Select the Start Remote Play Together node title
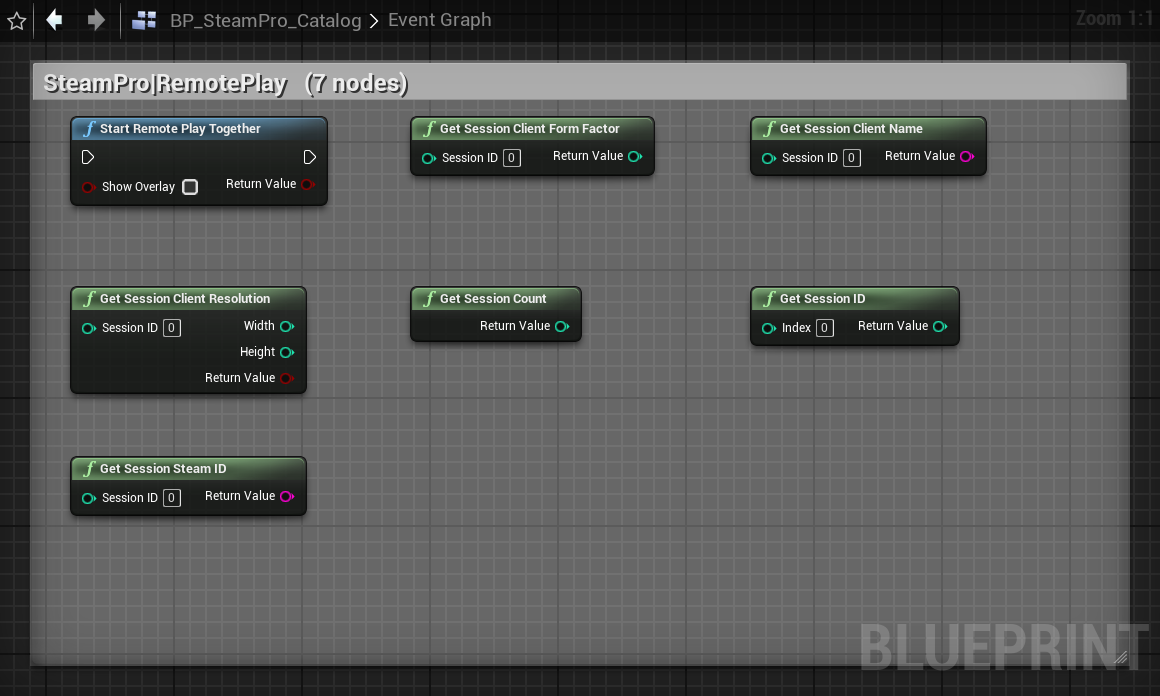 pos(180,129)
